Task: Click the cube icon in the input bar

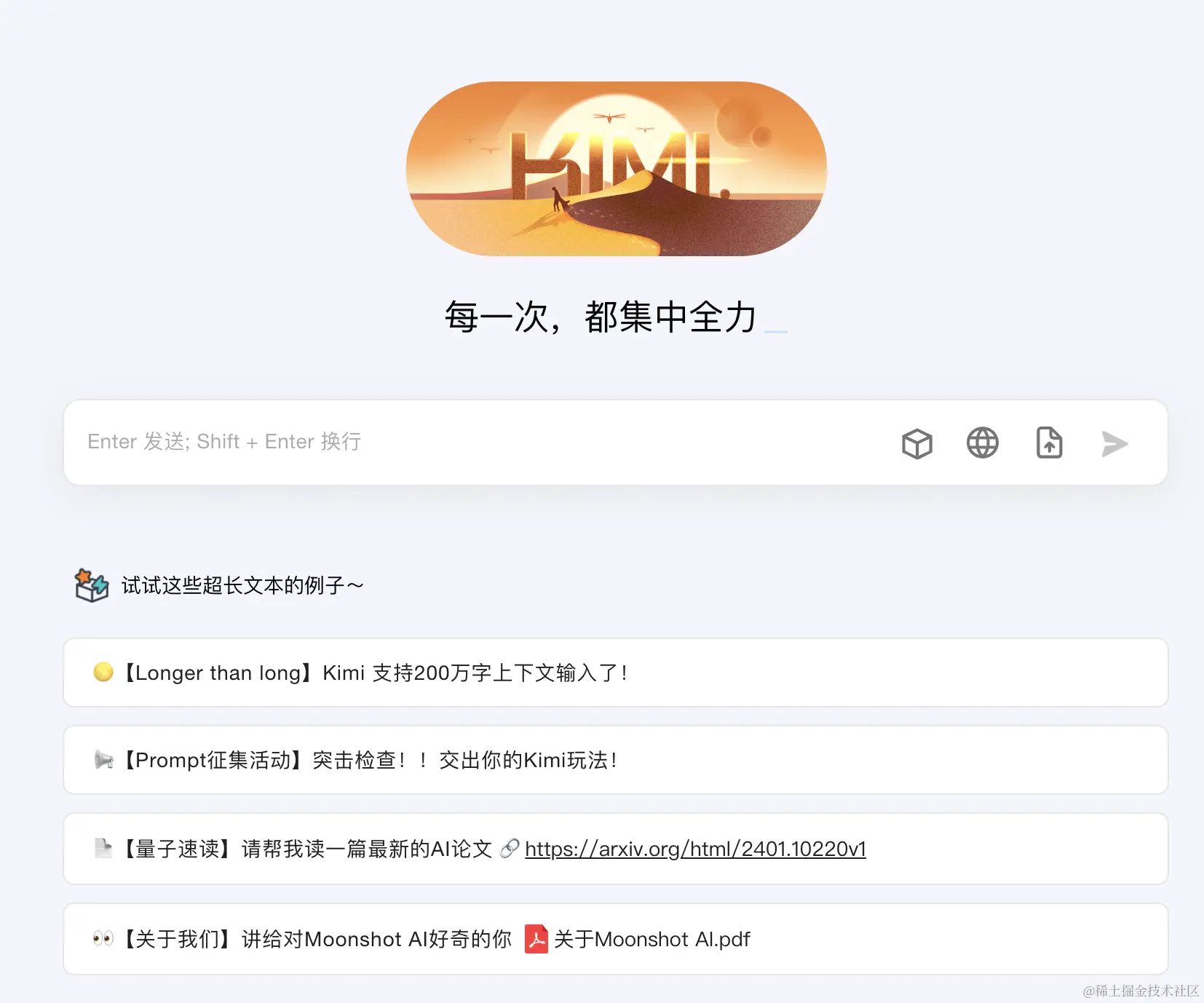Action: point(916,443)
